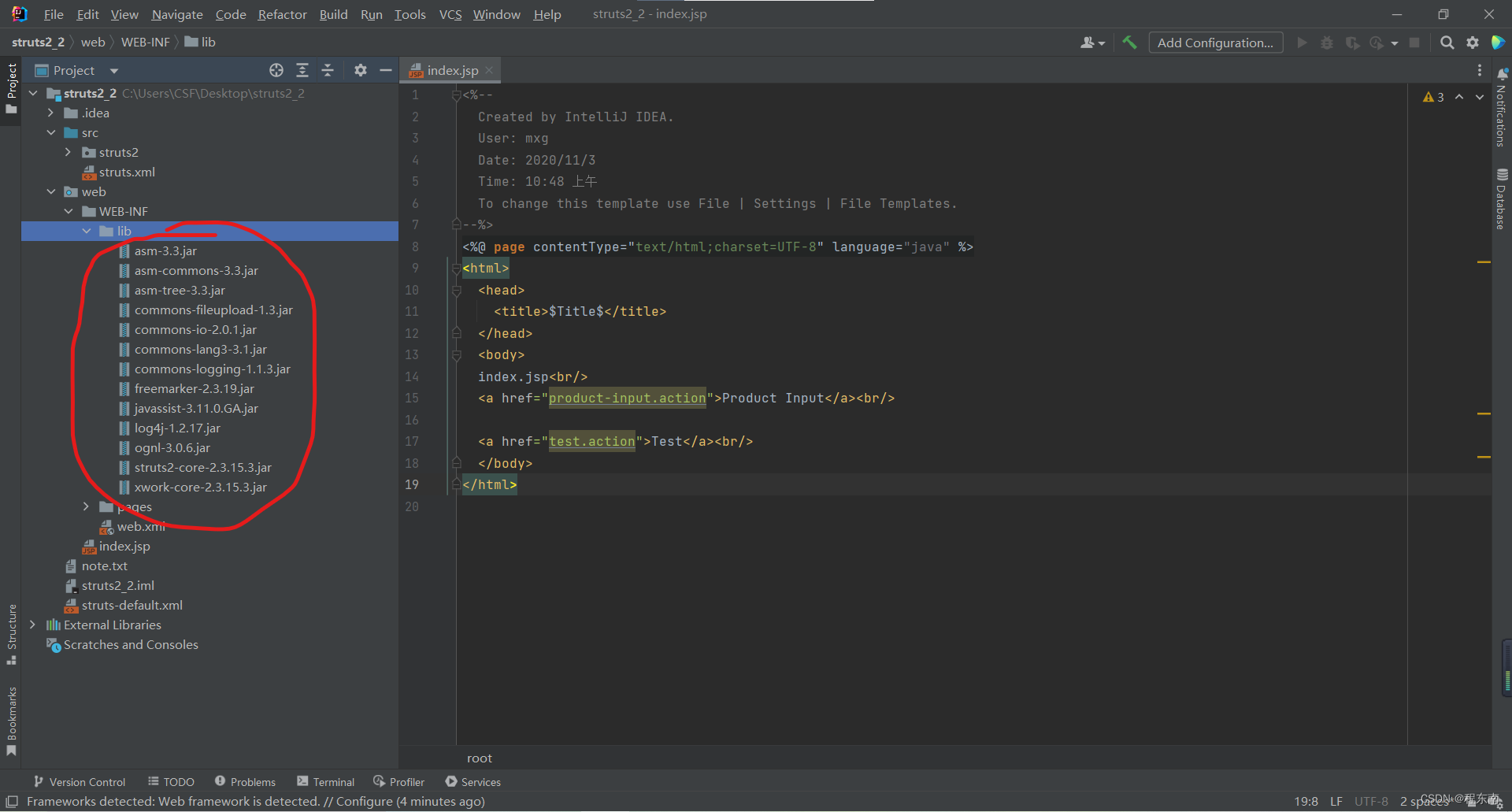
Task: Toggle the Bookmarks tool window stripe button
Action: (11, 721)
